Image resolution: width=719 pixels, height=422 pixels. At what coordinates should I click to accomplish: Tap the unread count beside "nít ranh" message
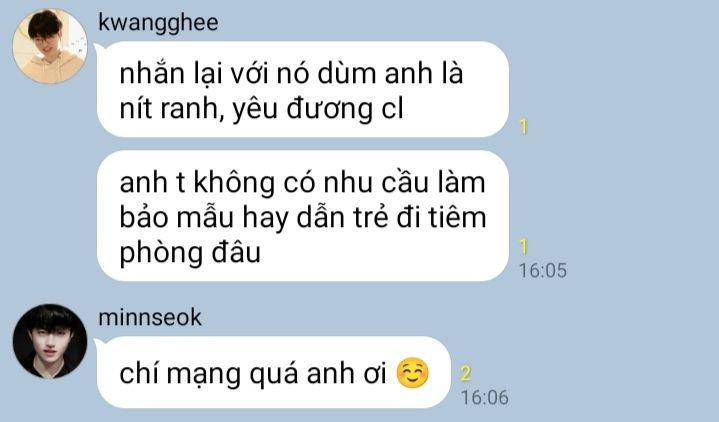pos(524,127)
